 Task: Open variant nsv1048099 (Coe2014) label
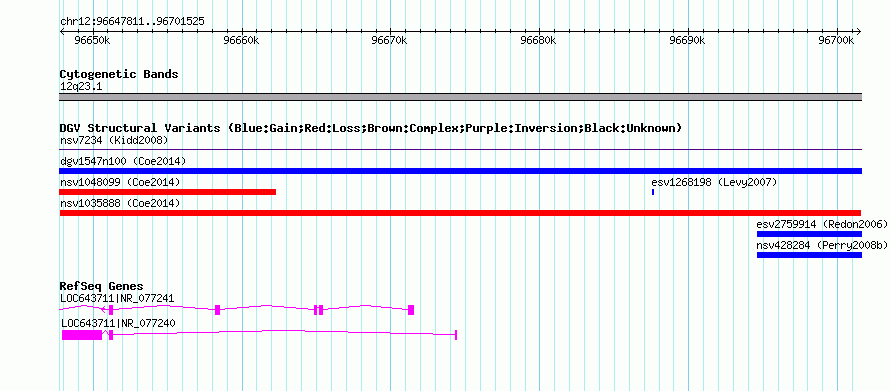[x=120, y=182]
